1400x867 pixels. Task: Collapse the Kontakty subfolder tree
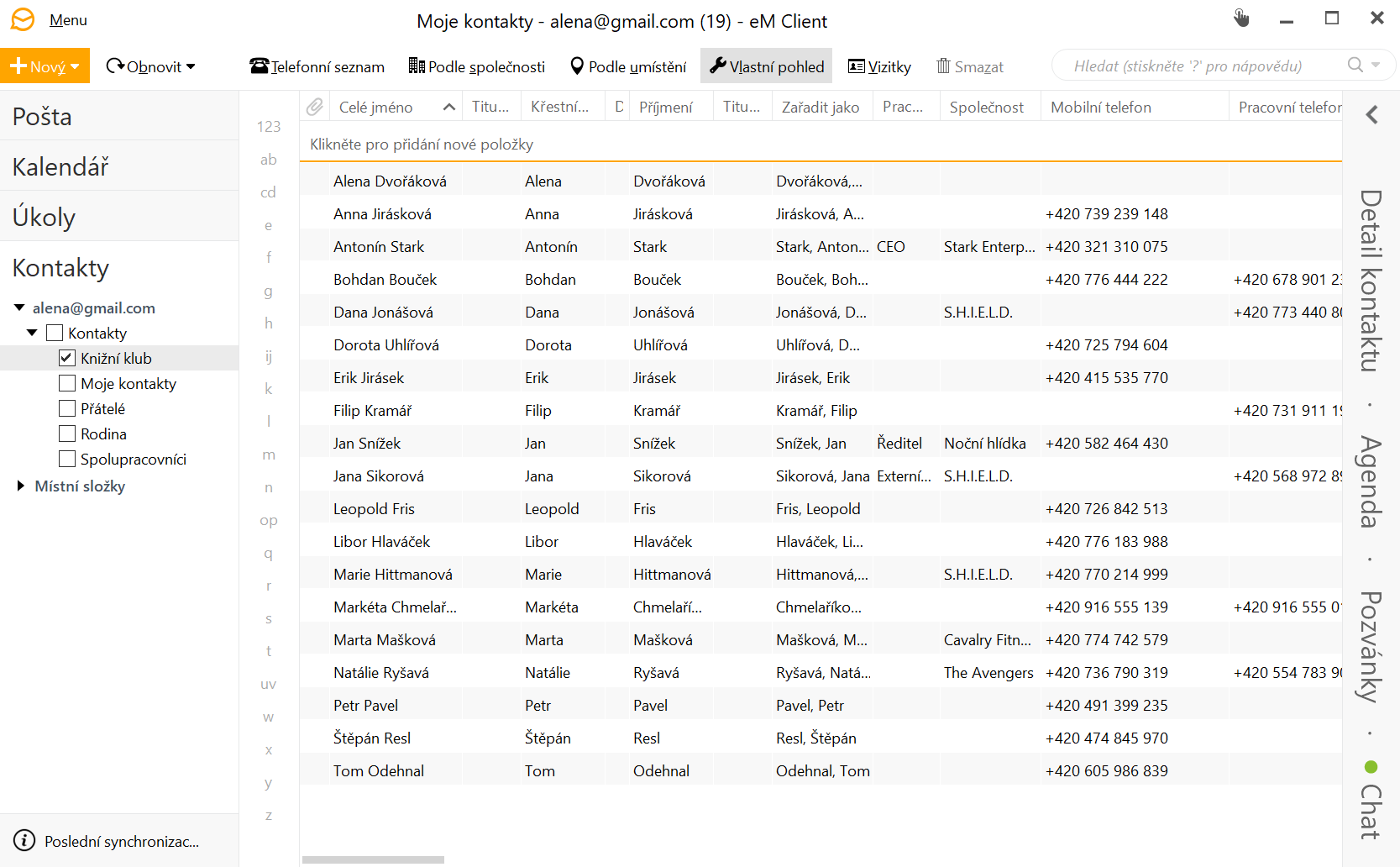pyautogui.click(x=32, y=333)
